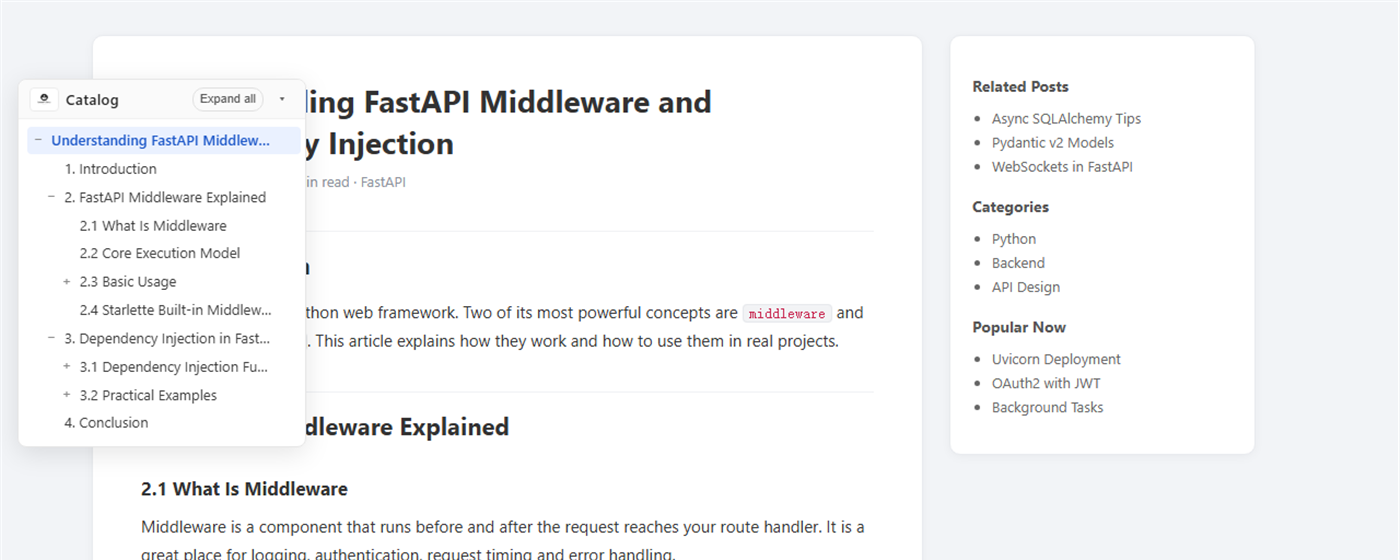The image size is (1400, 560).
Task: Click the Related Posts sidebar heading
Action: click(1020, 87)
